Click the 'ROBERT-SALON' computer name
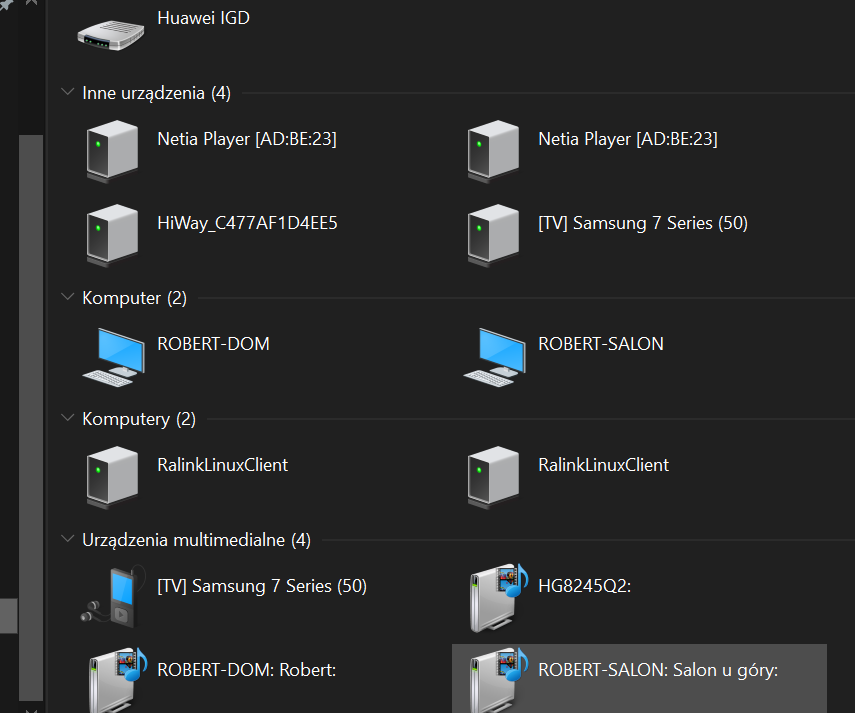855x713 pixels. click(x=601, y=344)
